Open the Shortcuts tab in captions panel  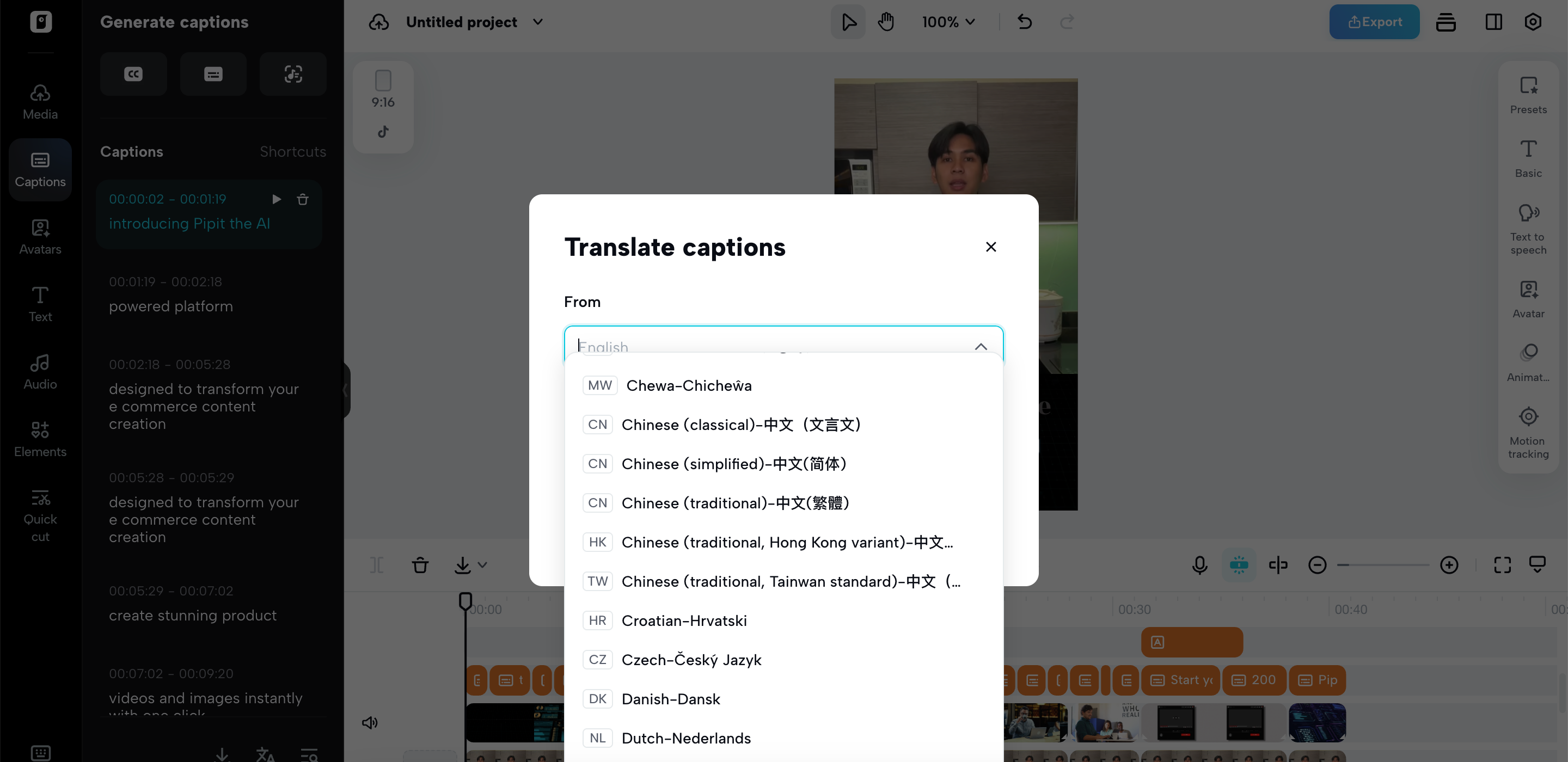pos(293,151)
